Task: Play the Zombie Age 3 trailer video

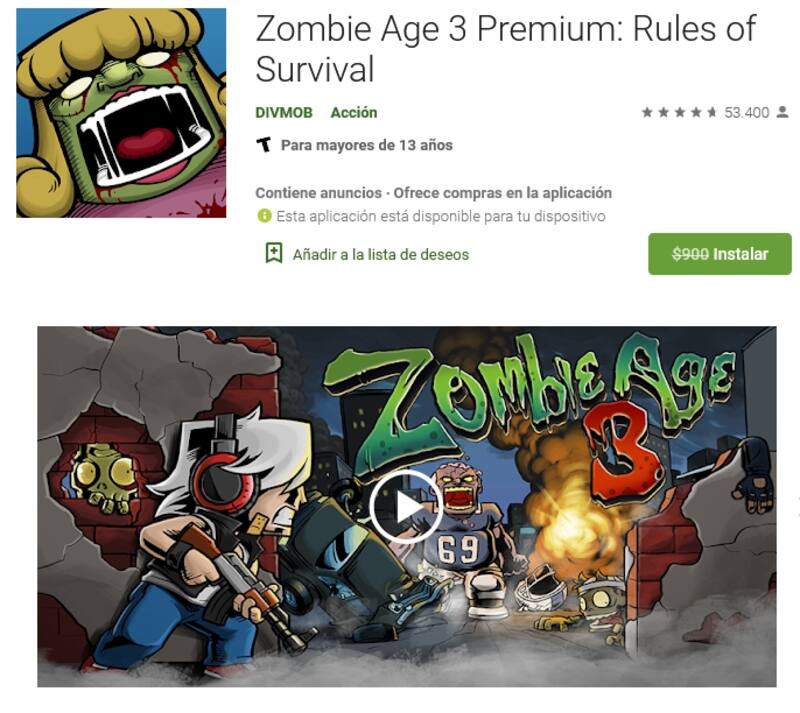Action: tap(406, 507)
